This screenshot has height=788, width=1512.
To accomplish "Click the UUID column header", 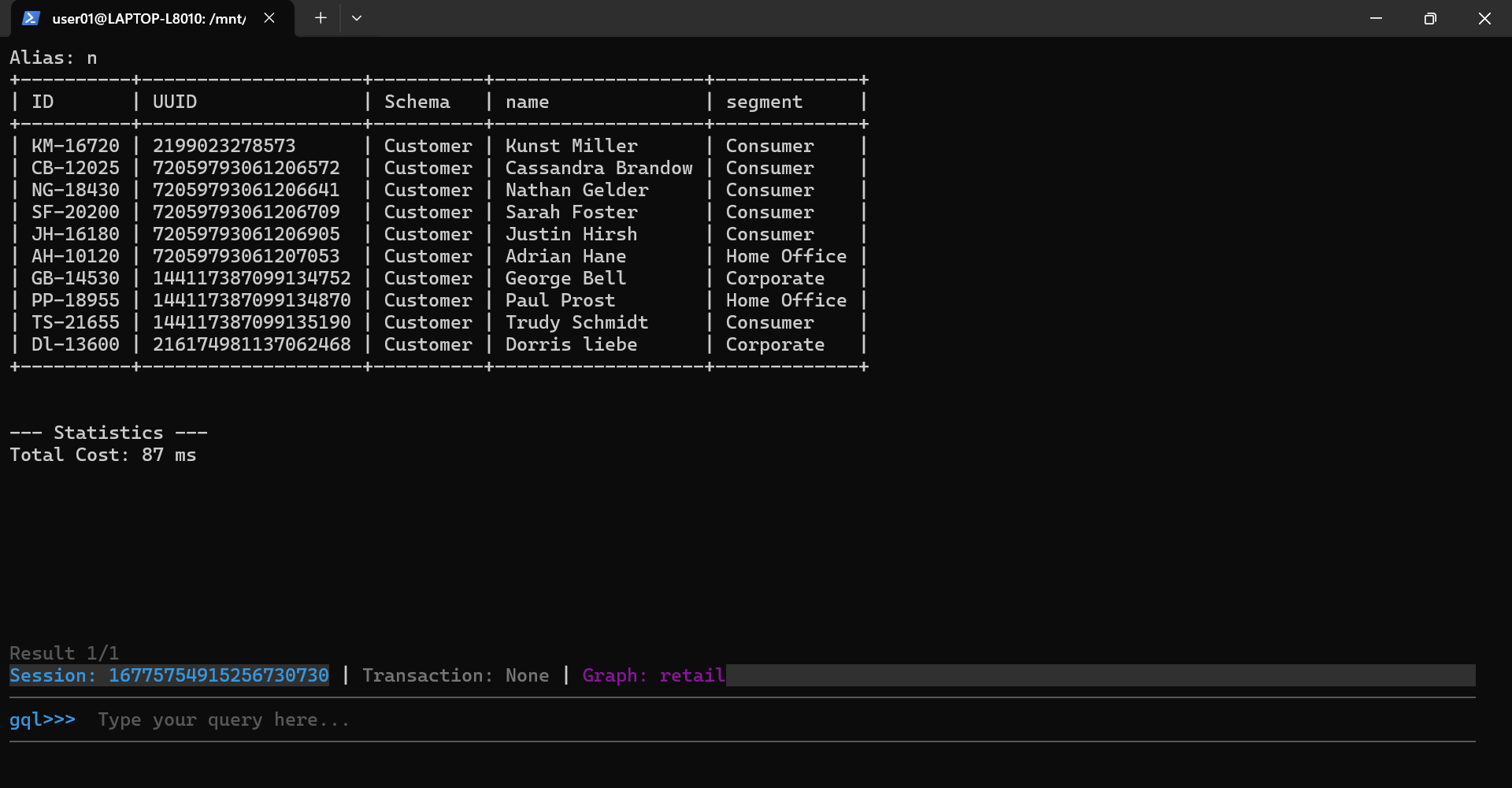I will 175,102.
